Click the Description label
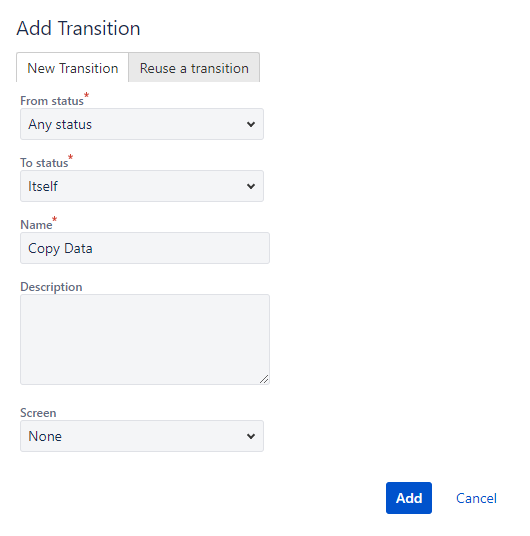 [51, 287]
